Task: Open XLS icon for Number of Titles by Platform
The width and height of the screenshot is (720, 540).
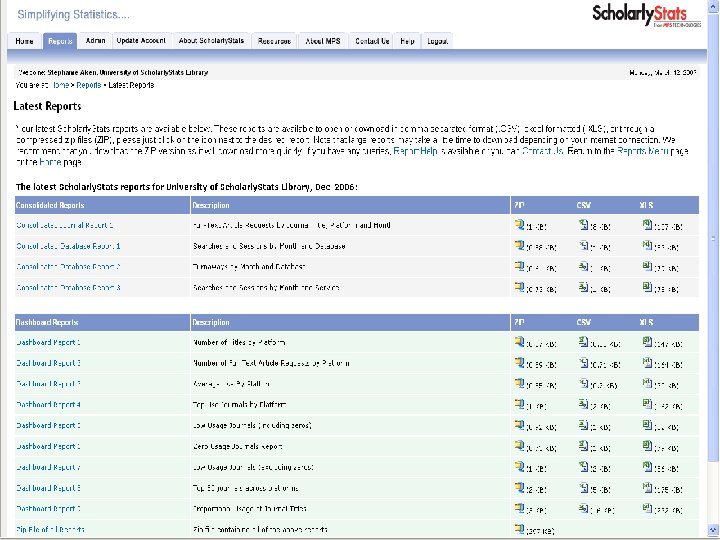Action: (647, 342)
